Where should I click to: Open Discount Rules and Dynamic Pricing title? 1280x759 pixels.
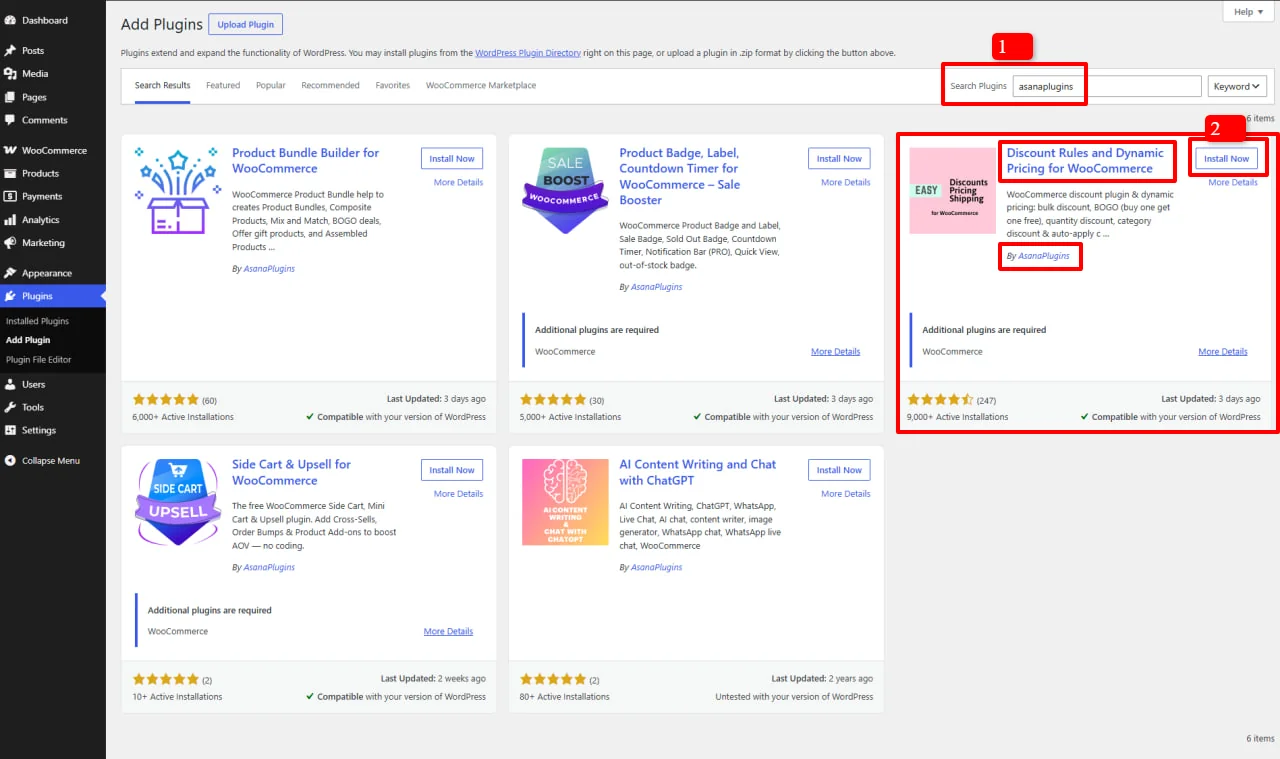[1085, 161]
